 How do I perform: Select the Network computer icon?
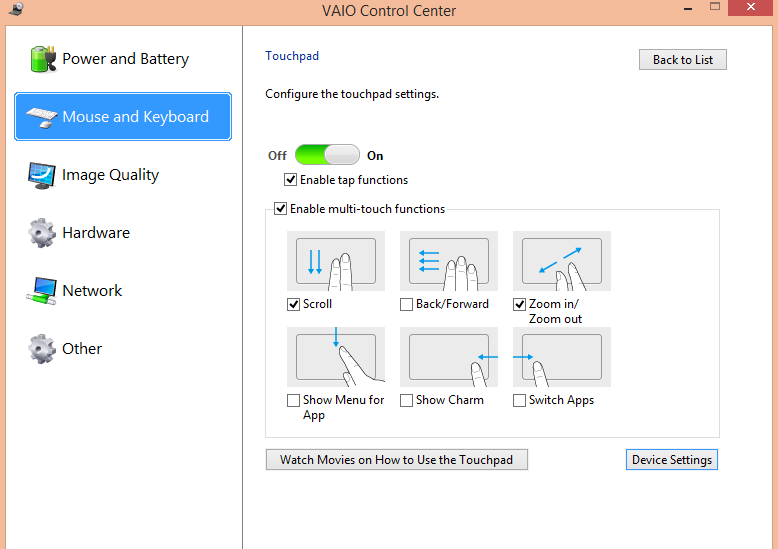pyautogui.click(x=42, y=291)
